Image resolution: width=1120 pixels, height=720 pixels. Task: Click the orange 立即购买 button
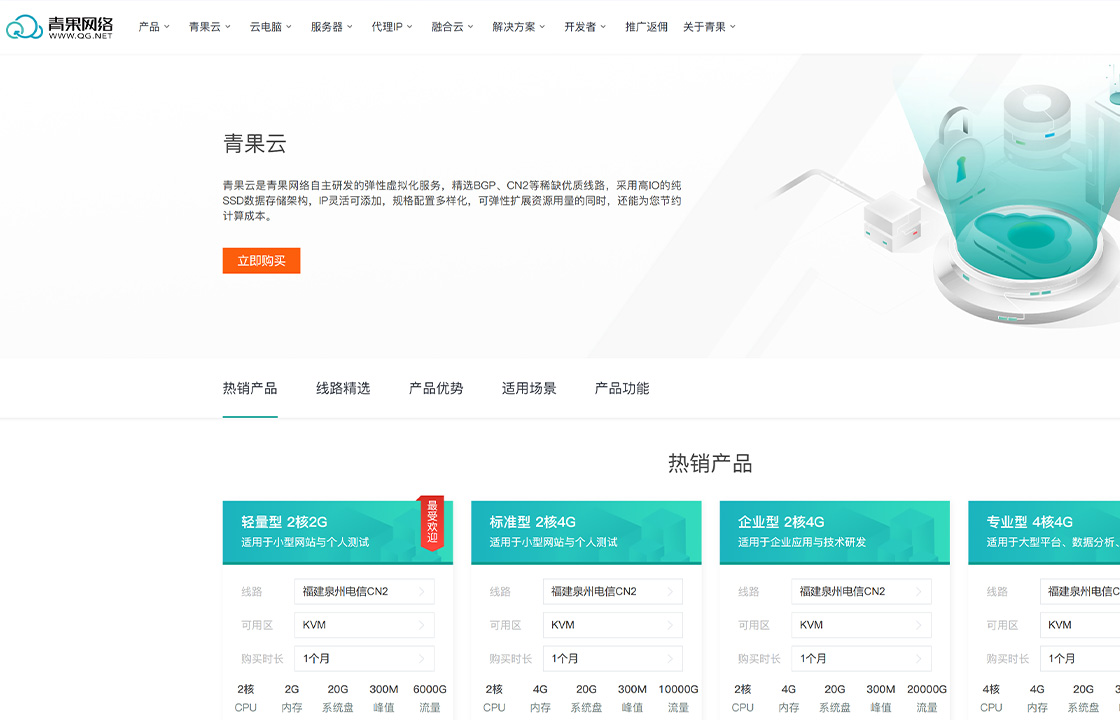click(261, 261)
